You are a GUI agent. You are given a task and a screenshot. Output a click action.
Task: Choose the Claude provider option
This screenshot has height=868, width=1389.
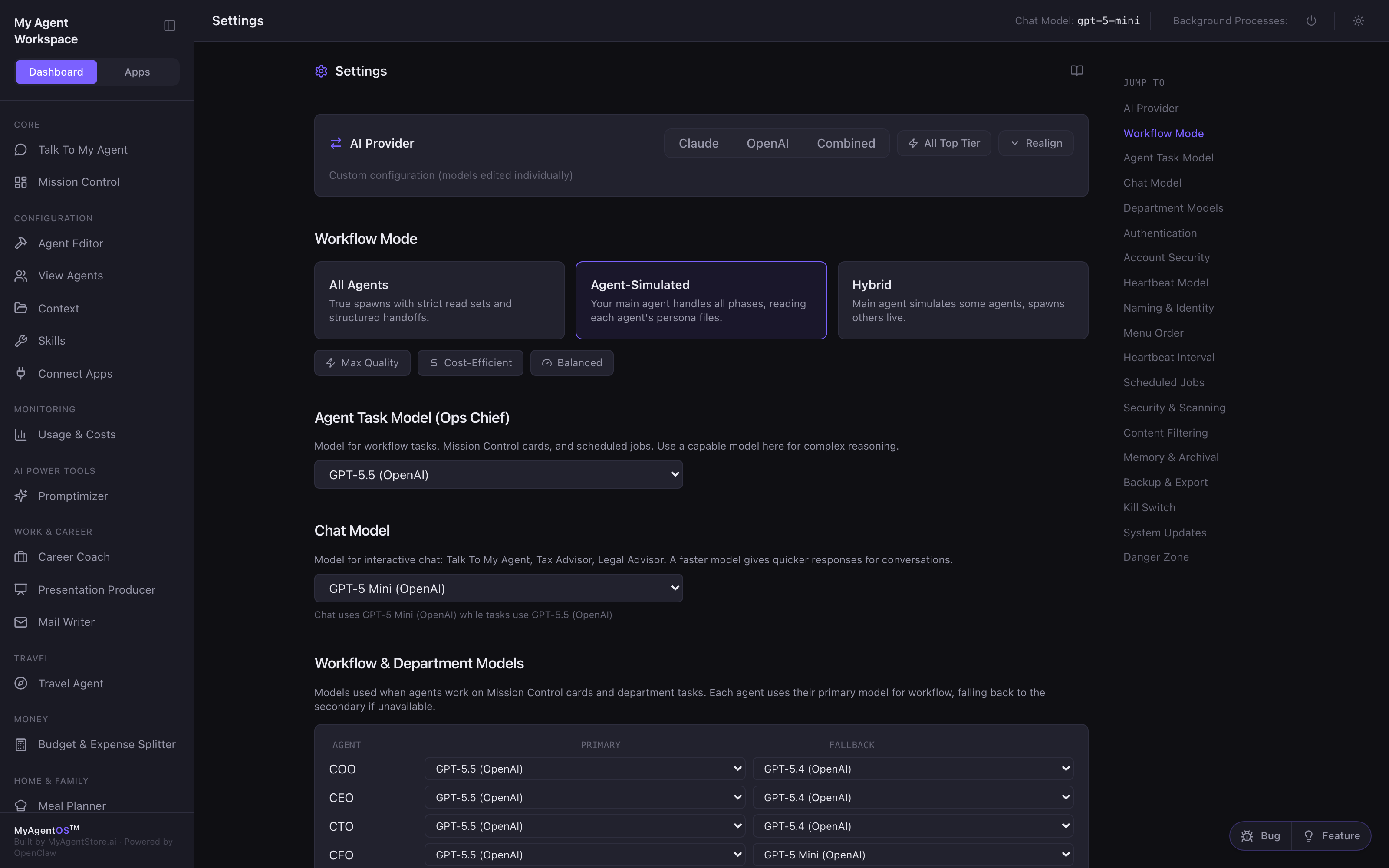click(x=698, y=144)
